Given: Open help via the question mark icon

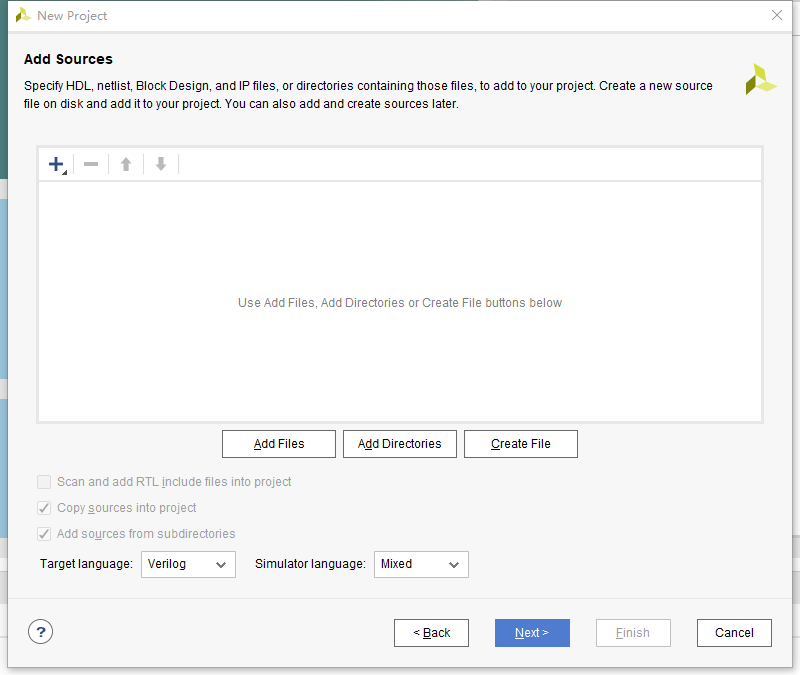Looking at the screenshot, I should [x=40, y=631].
